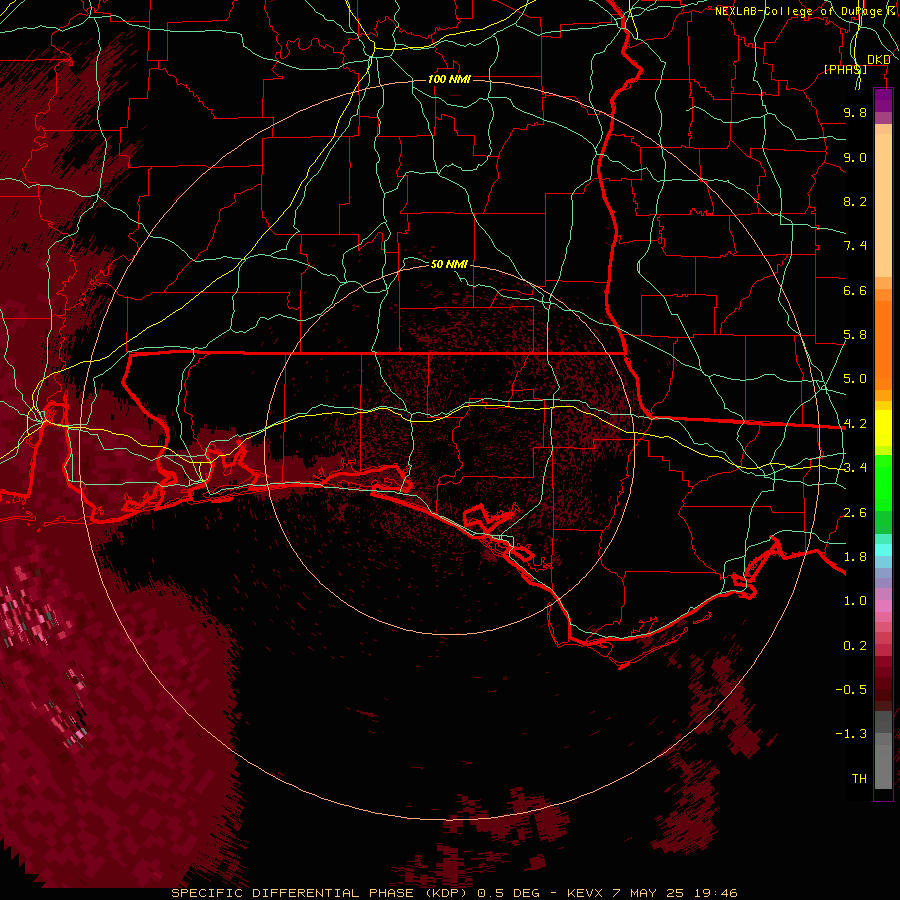
Task: Click the cyan segment of color bar
Action: tap(883, 550)
